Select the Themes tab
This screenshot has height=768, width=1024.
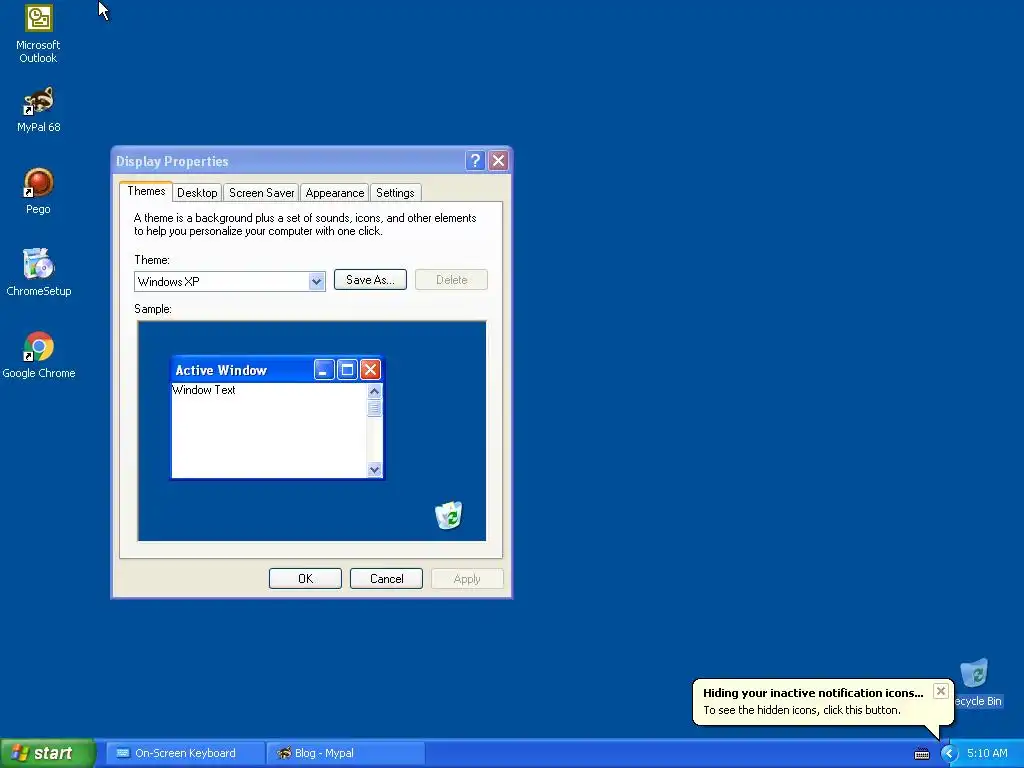pyautogui.click(x=146, y=191)
